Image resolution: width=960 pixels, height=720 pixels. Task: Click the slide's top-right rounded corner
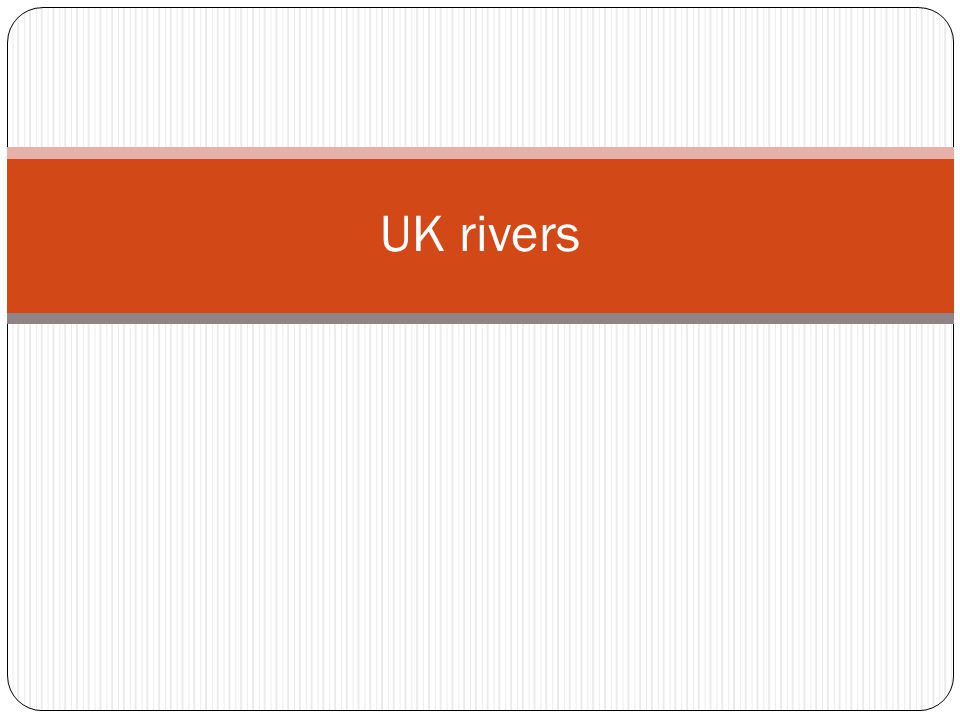point(943,18)
